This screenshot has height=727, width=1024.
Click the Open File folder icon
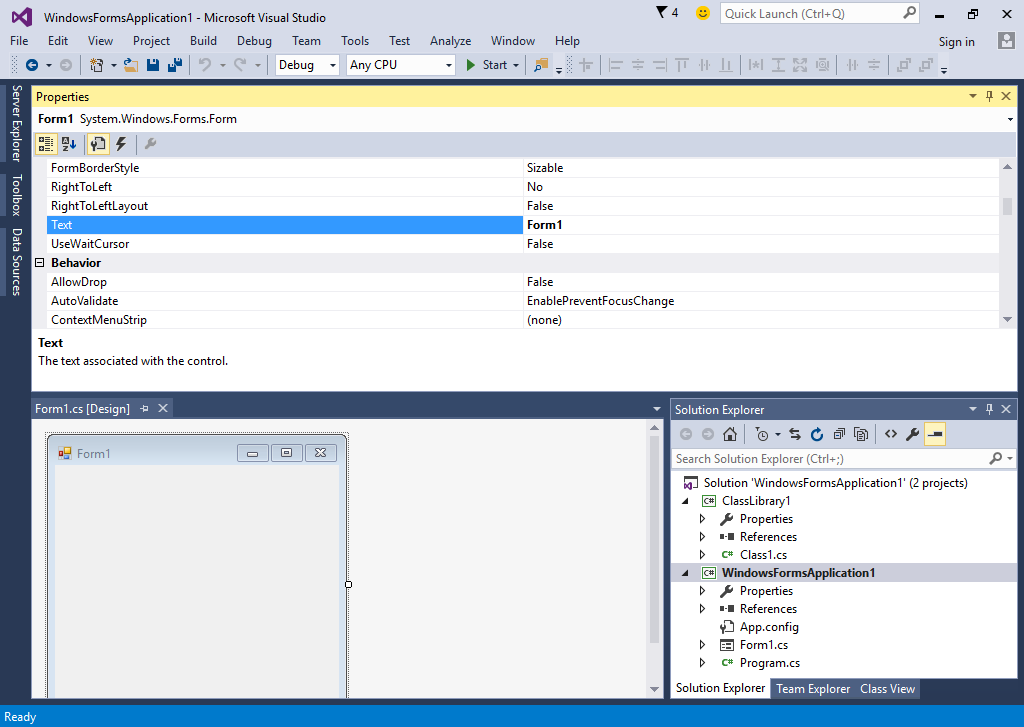pyautogui.click(x=131, y=65)
